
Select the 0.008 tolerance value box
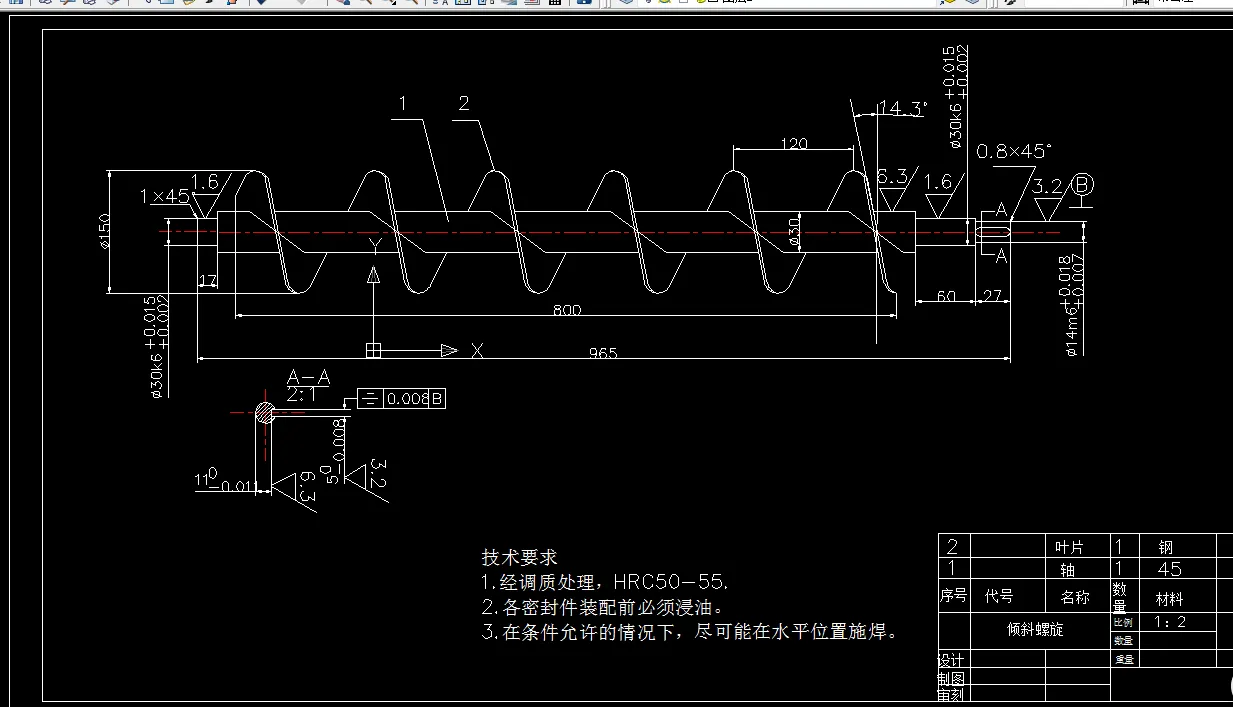coord(407,399)
